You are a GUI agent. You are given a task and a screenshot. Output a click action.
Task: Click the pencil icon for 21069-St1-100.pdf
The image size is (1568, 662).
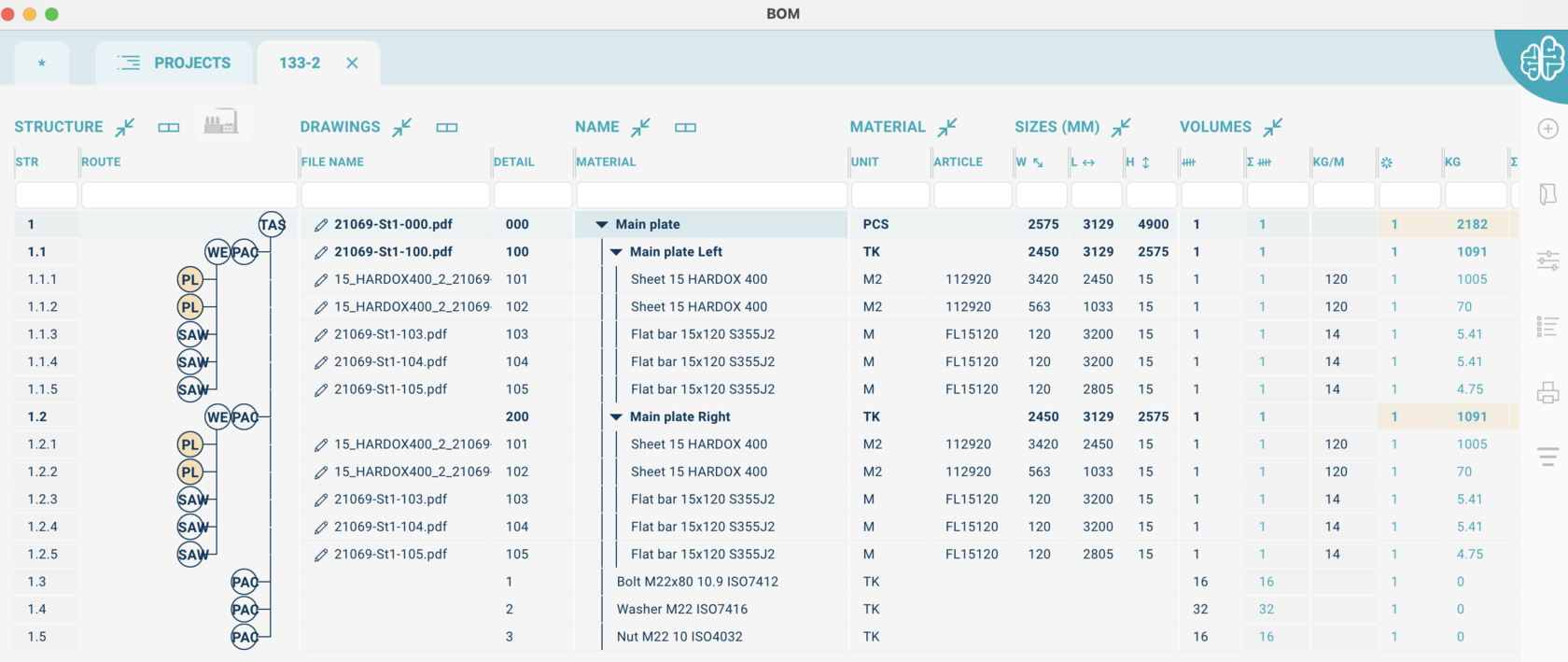321,252
